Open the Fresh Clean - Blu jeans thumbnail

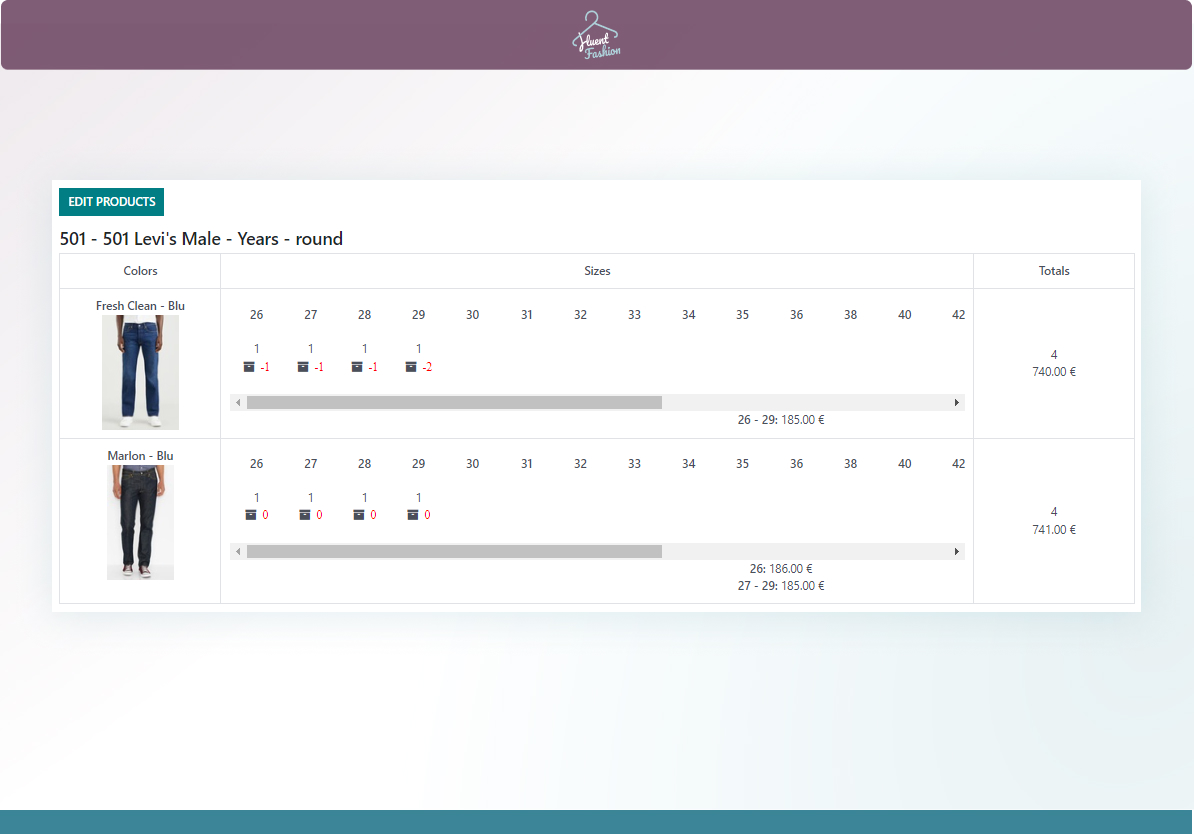[140, 372]
